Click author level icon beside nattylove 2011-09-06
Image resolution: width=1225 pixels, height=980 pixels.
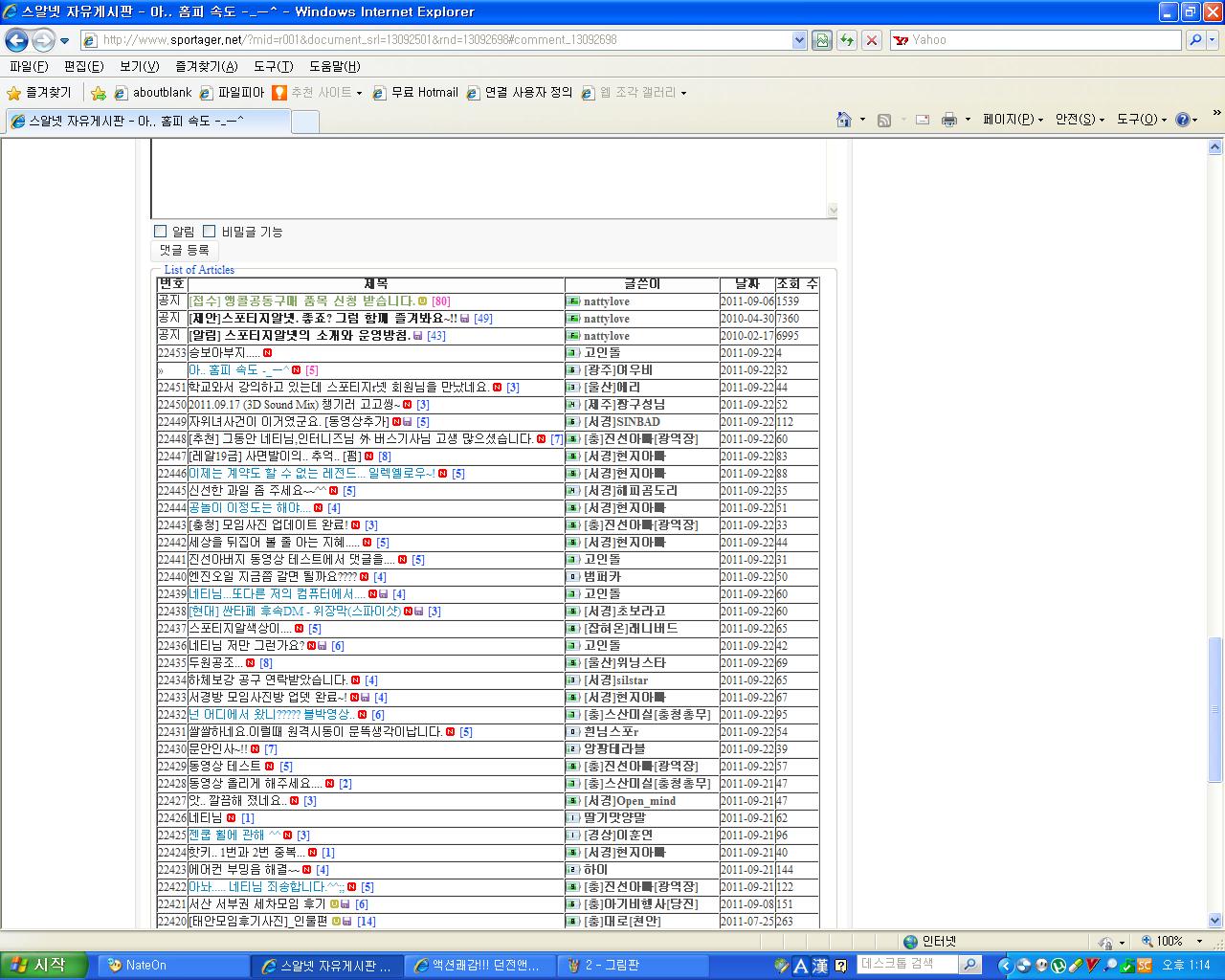click(x=573, y=301)
